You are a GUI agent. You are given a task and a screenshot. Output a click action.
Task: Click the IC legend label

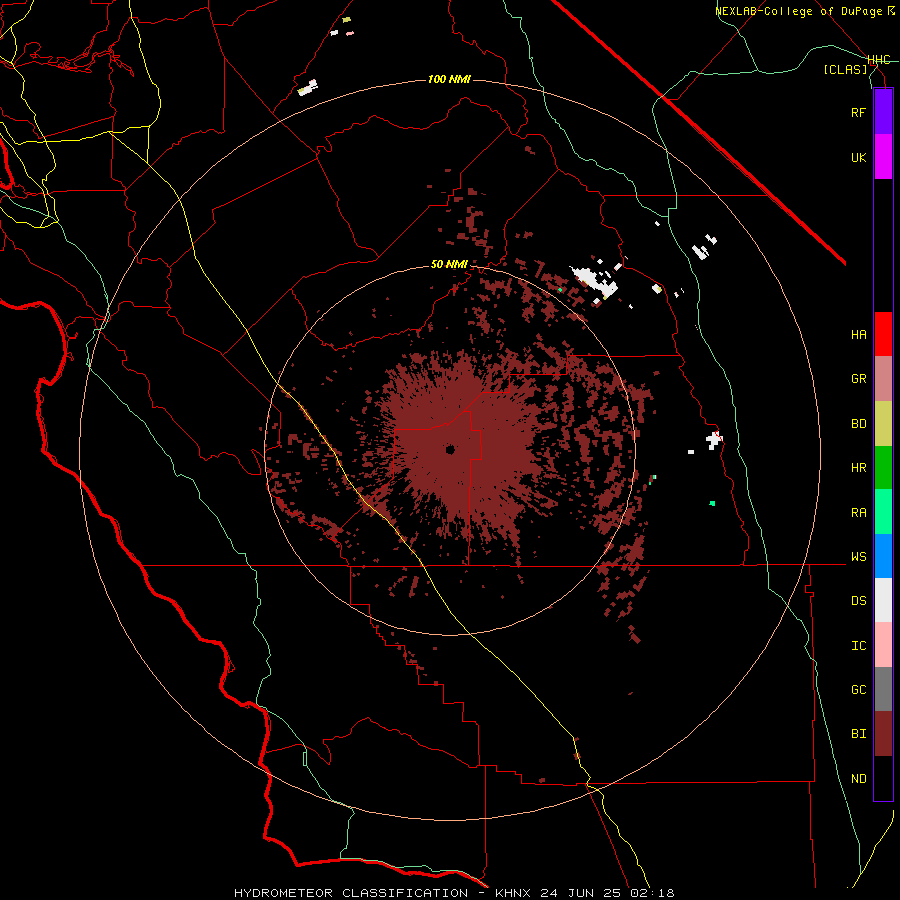click(858, 646)
